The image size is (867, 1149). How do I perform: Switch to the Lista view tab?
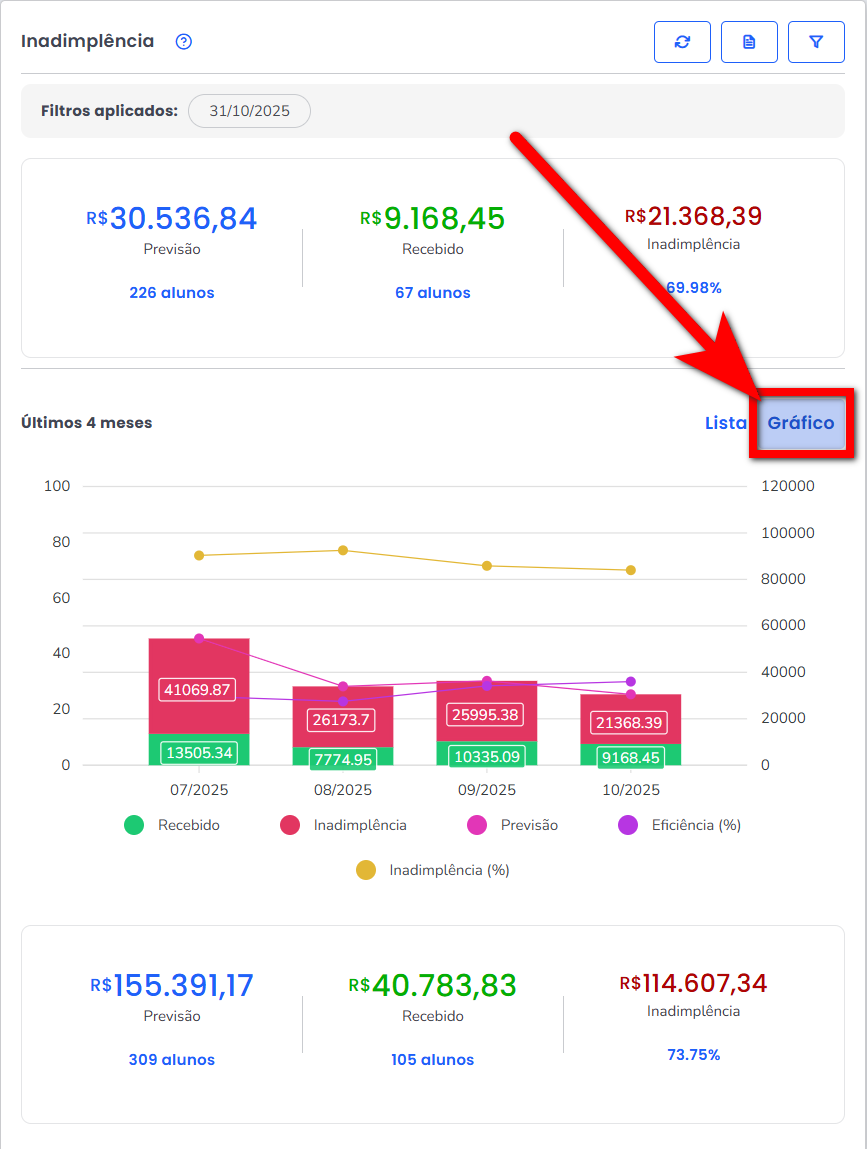tap(725, 423)
